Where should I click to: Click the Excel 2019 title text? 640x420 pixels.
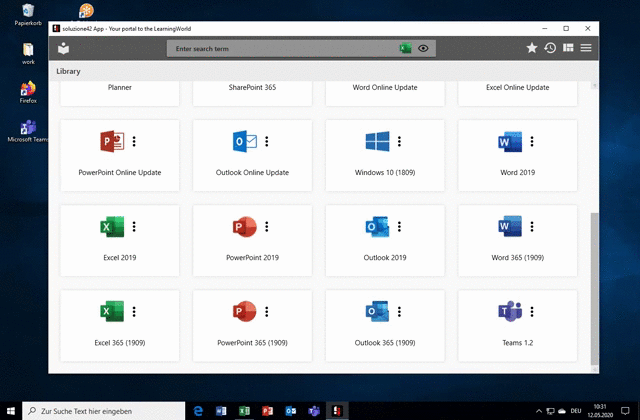(120, 258)
